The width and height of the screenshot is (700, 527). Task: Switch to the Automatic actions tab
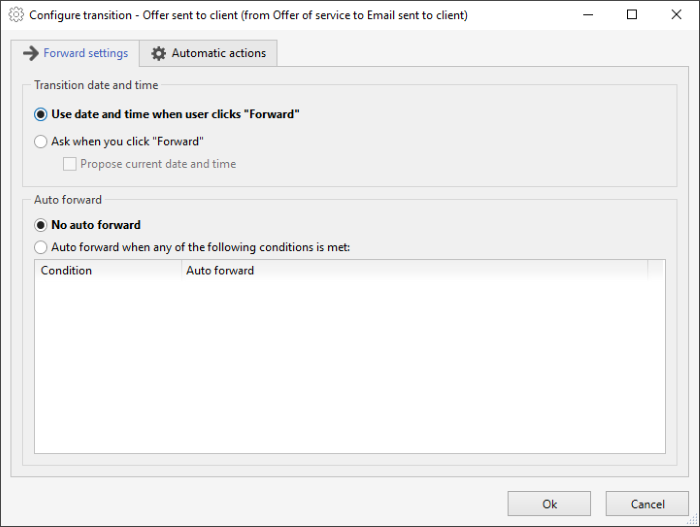coord(208,53)
